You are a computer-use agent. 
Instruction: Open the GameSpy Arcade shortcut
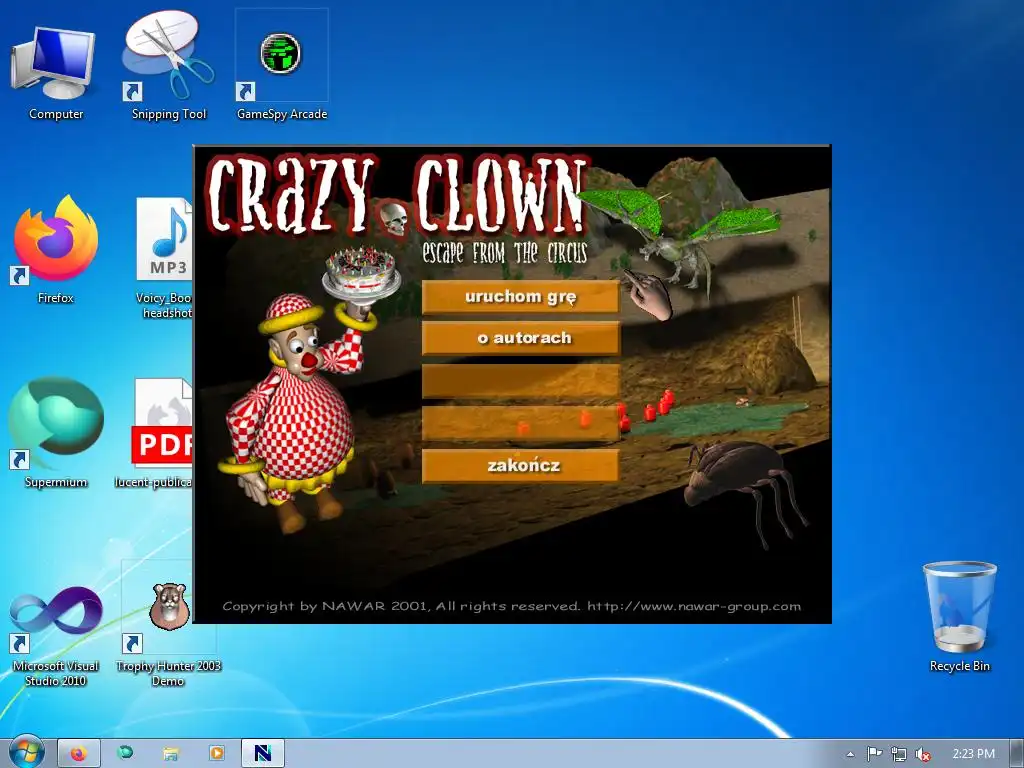(281, 65)
